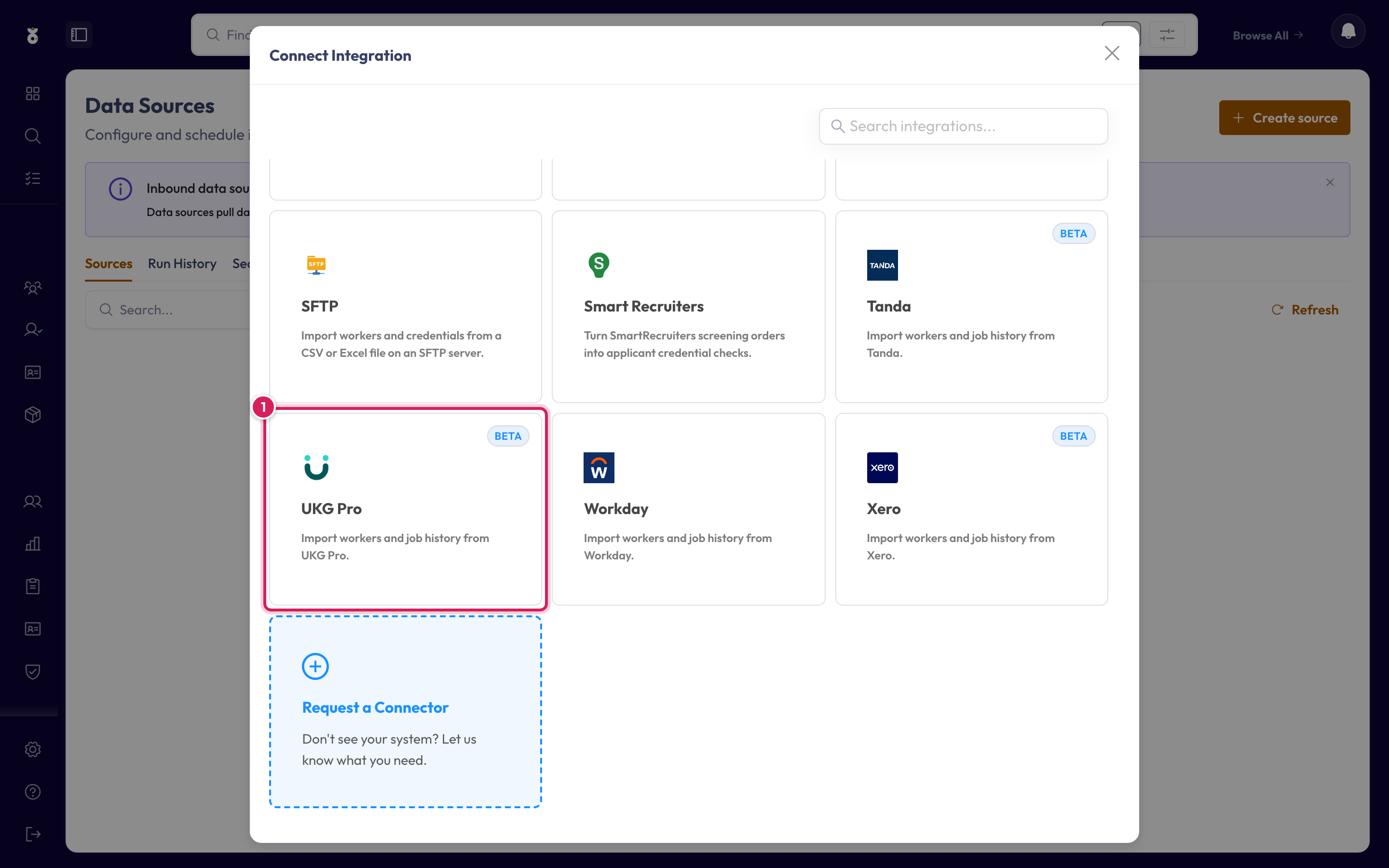This screenshot has height=868, width=1389.
Task: Click the filter sliders icon in top bar
Action: pyautogui.click(x=1167, y=35)
